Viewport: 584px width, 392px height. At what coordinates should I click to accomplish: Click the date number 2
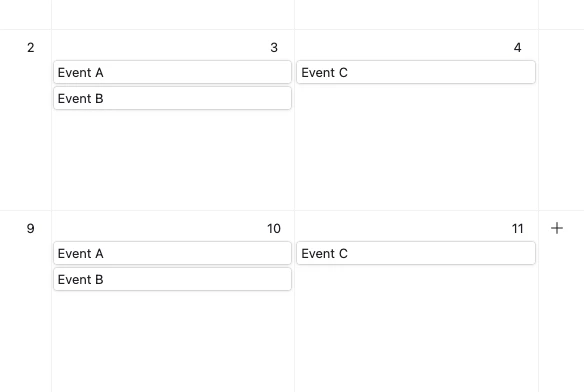click(x=31, y=47)
